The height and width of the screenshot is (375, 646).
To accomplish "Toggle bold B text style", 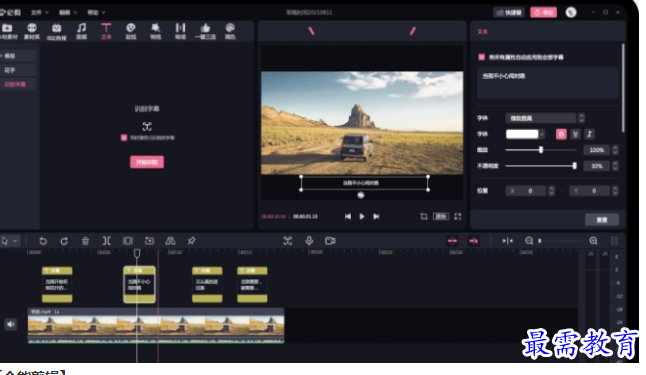I will click(561, 134).
